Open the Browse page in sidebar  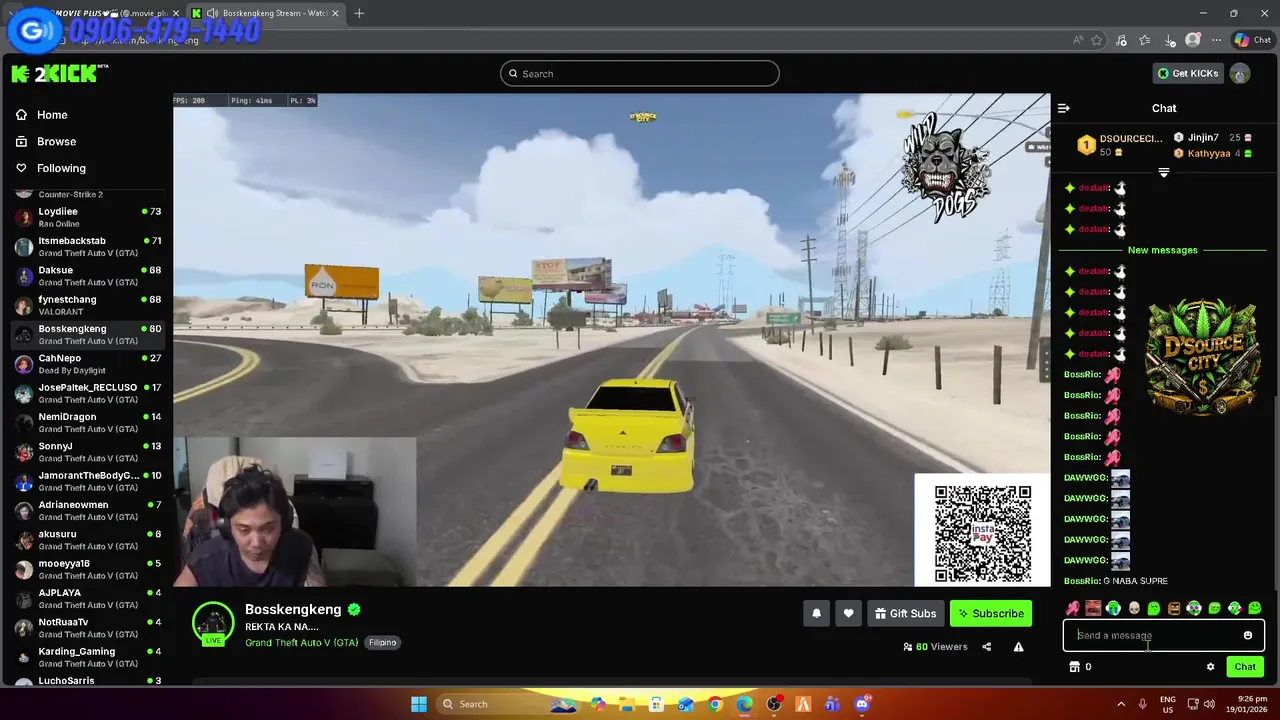46,141
